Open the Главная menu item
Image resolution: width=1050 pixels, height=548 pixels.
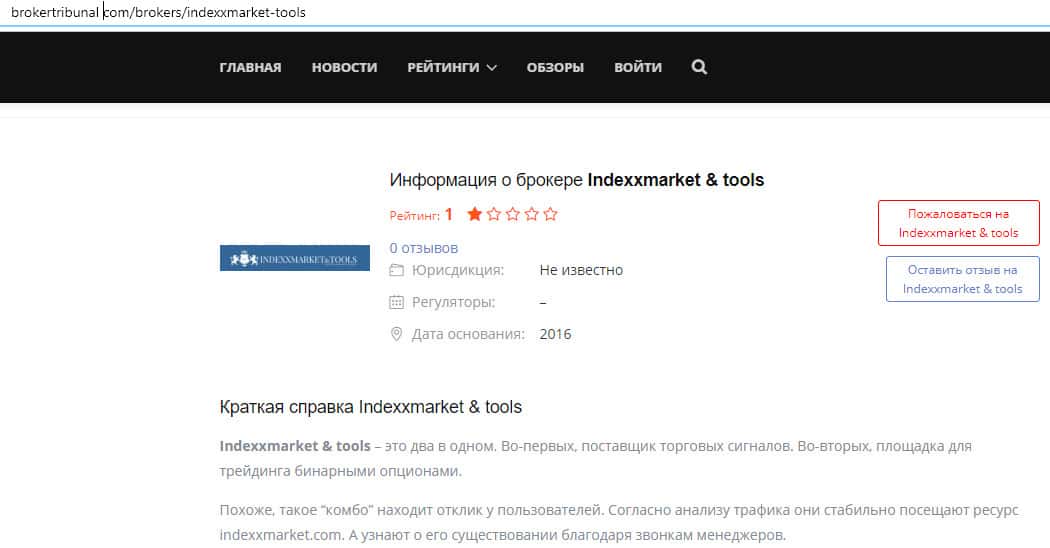coord(250,67)
